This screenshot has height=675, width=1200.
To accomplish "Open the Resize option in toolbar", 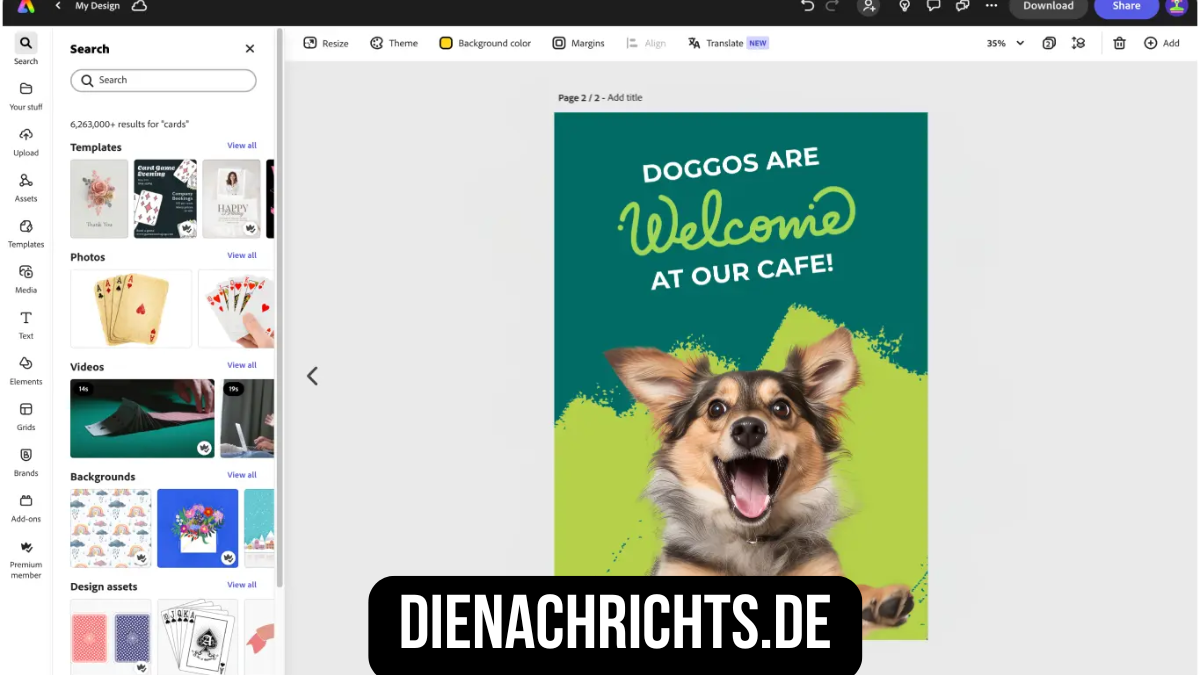I will point(326,43).
